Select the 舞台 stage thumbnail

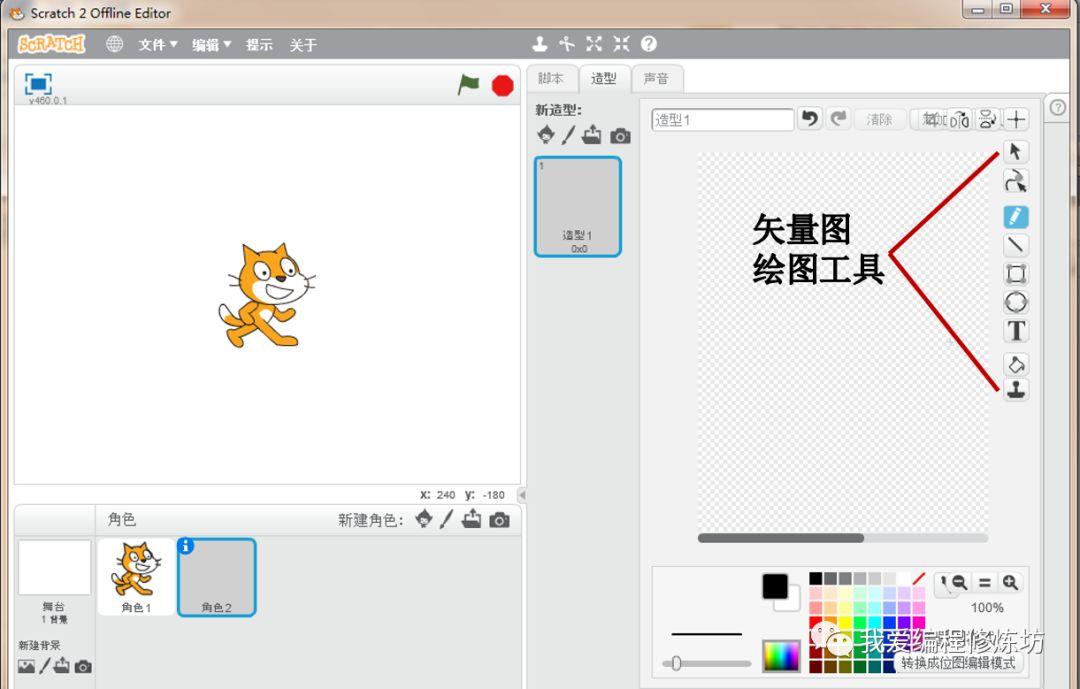(54, 567)
